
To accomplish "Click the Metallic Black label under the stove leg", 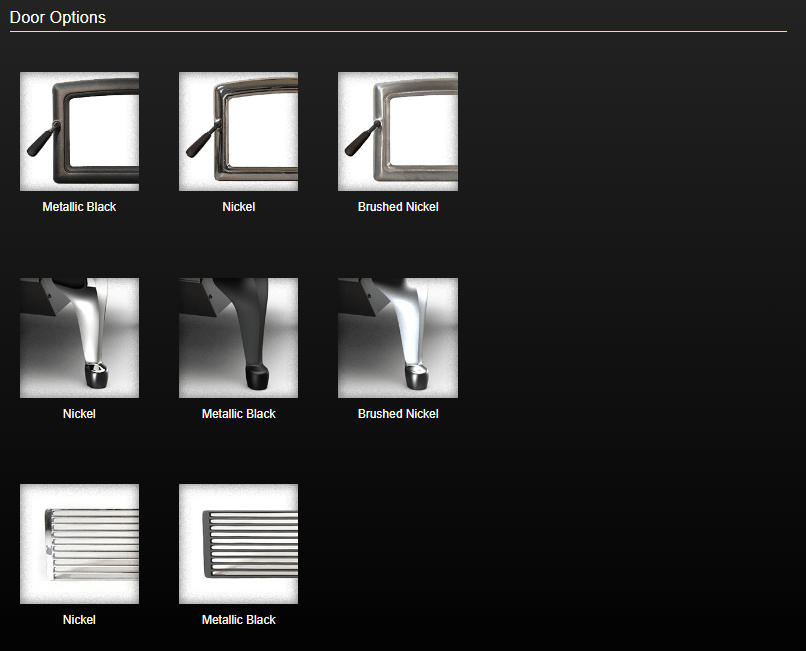I will click(x=238, y=414).
